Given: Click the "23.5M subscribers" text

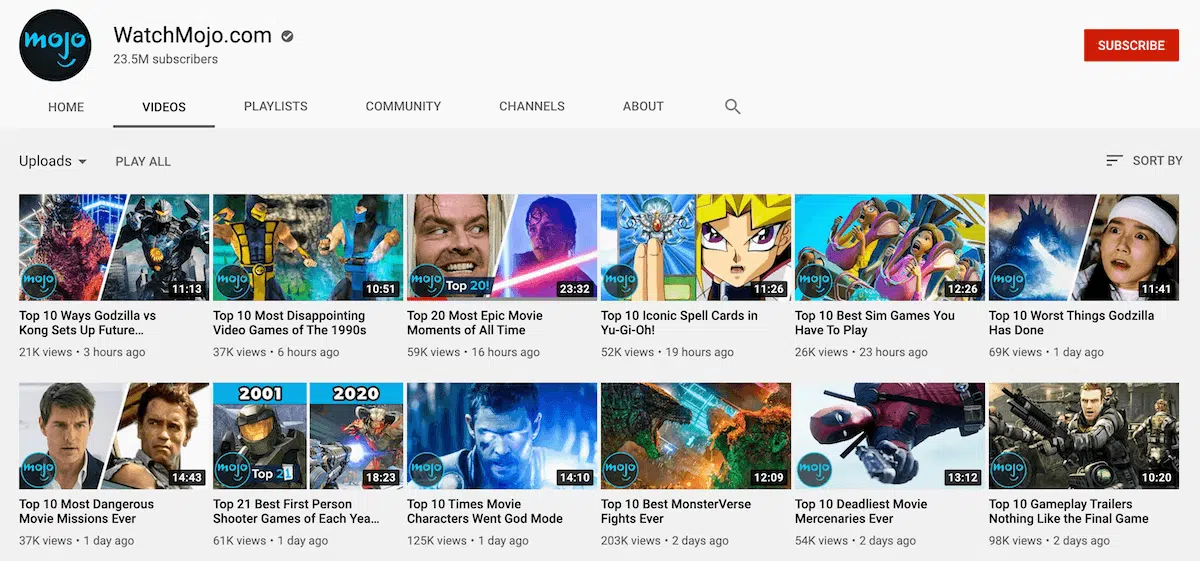Looking at the screenshot, I should click(165, 59).
